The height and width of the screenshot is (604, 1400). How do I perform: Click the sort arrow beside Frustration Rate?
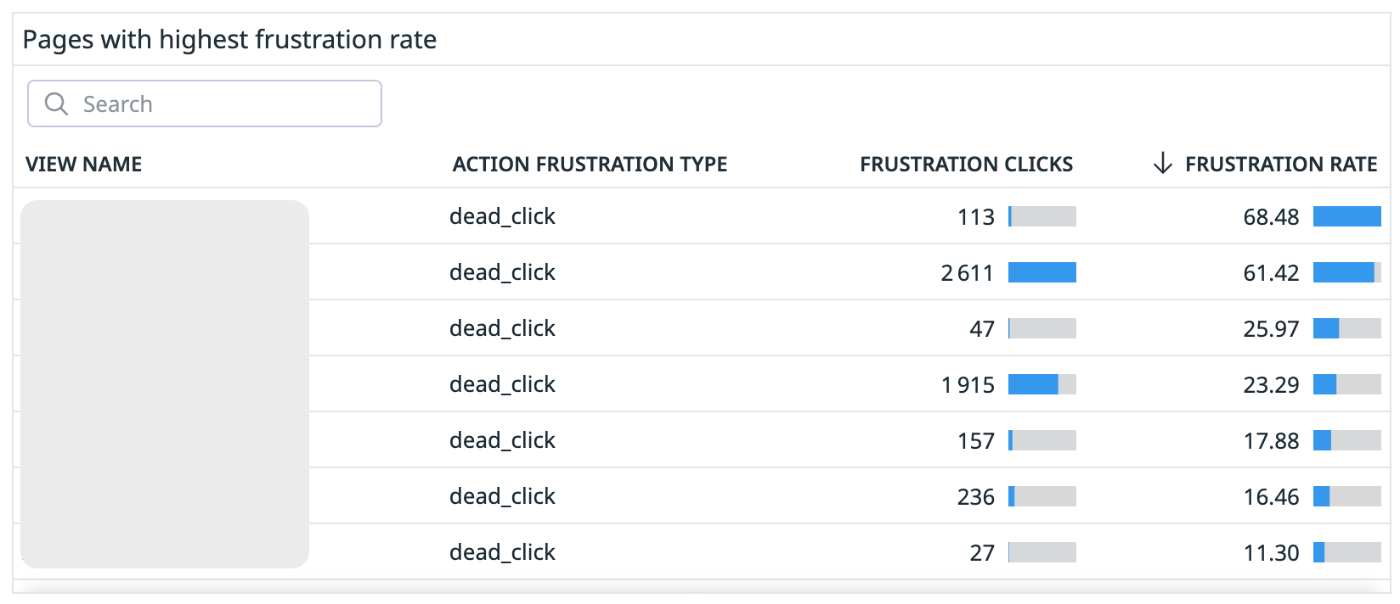pyautogui.click(x=1162, y=164)
